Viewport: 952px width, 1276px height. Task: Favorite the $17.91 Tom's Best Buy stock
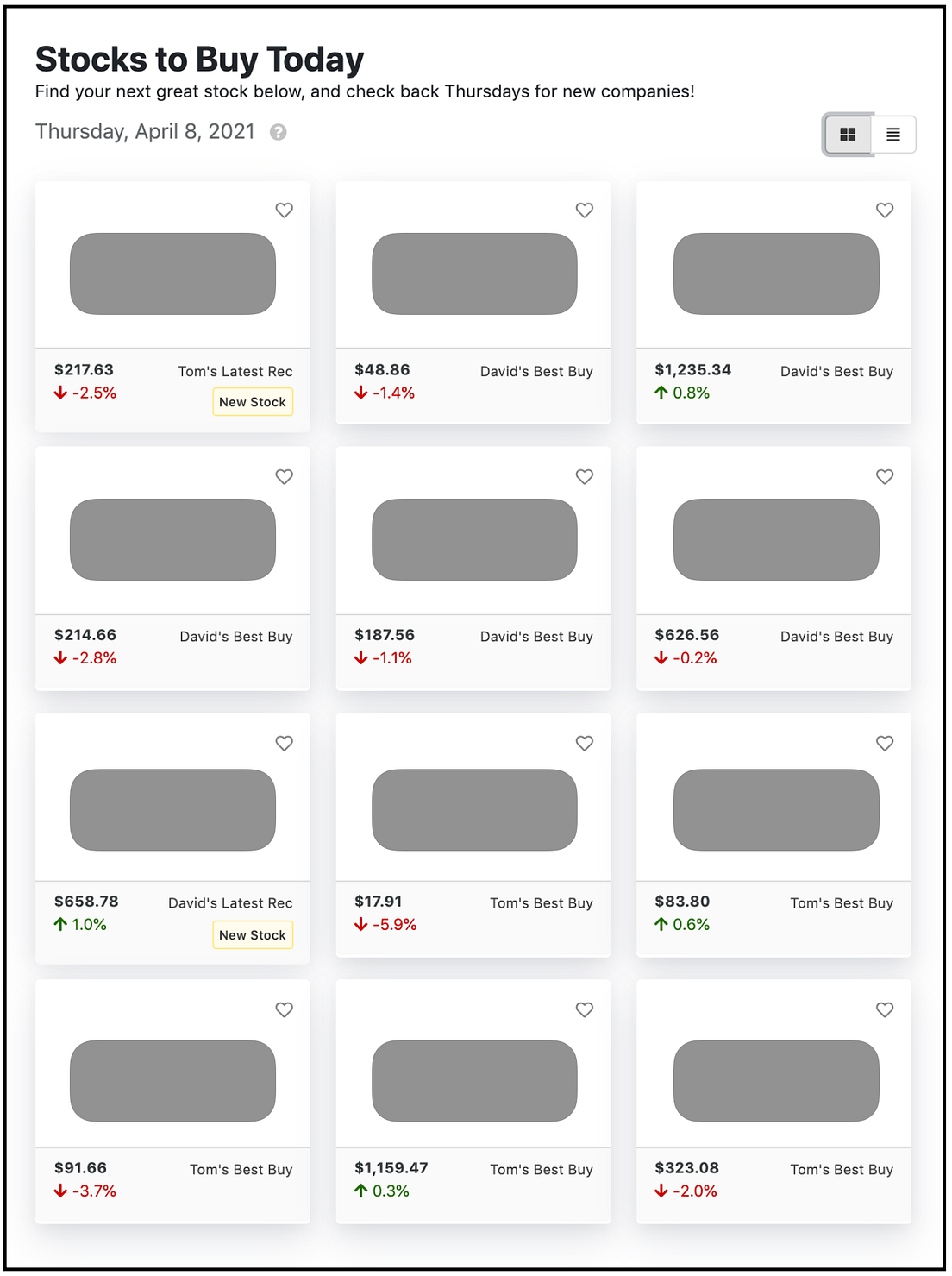pos(584,743)
